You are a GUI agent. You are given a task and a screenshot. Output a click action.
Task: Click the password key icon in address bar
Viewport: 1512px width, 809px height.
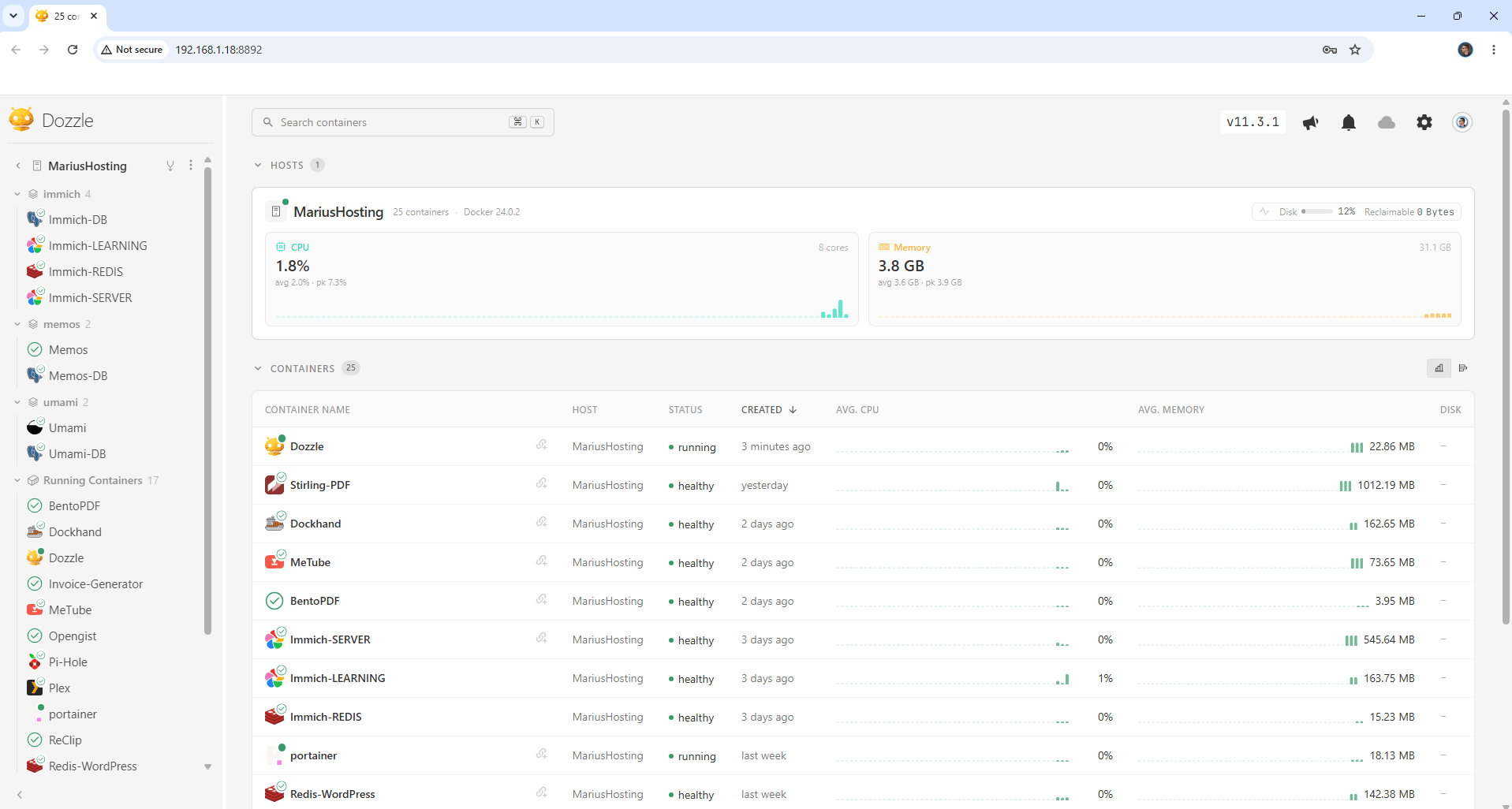tap(1330, 50)
